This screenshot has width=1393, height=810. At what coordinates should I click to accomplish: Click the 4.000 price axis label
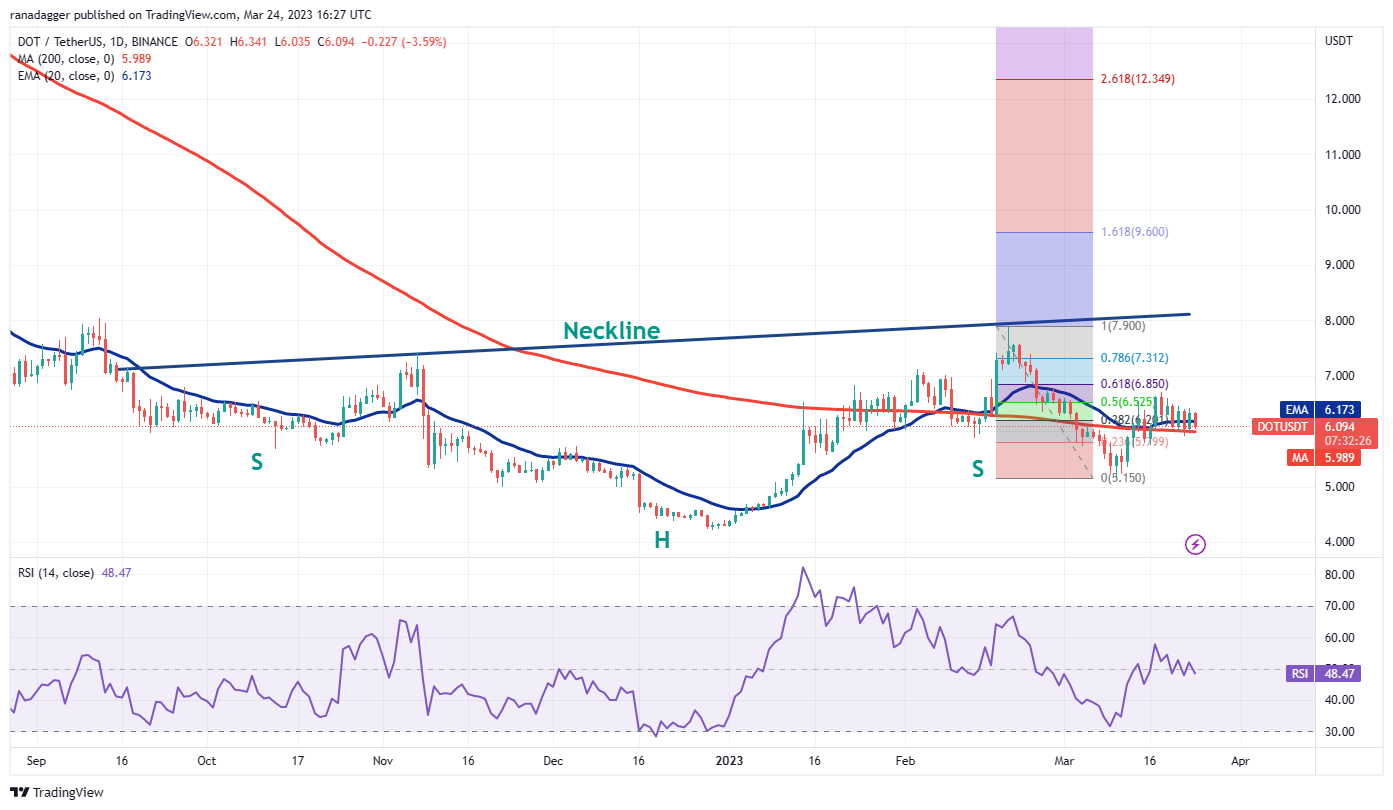click(x=1341, y=542)
